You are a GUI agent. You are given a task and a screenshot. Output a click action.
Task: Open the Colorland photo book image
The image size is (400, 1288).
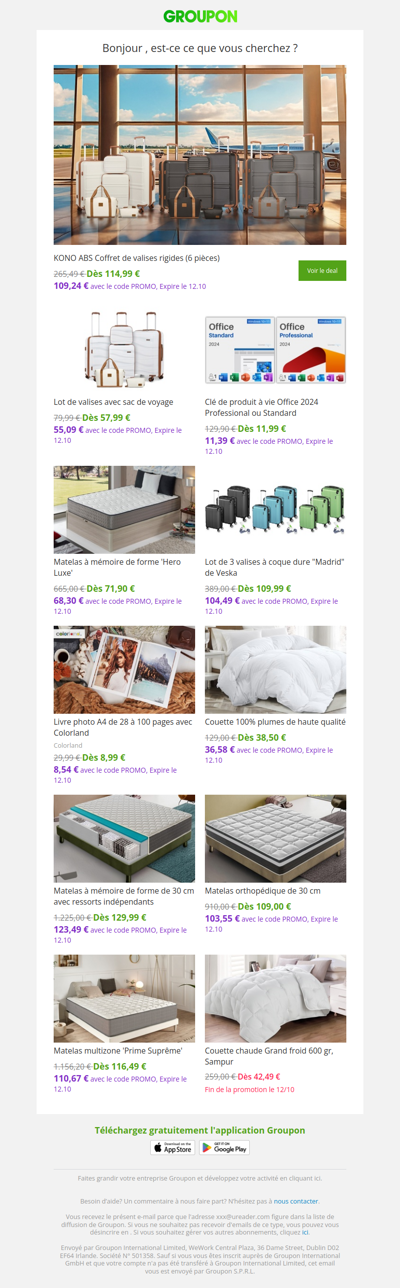[x=125, y=670]
